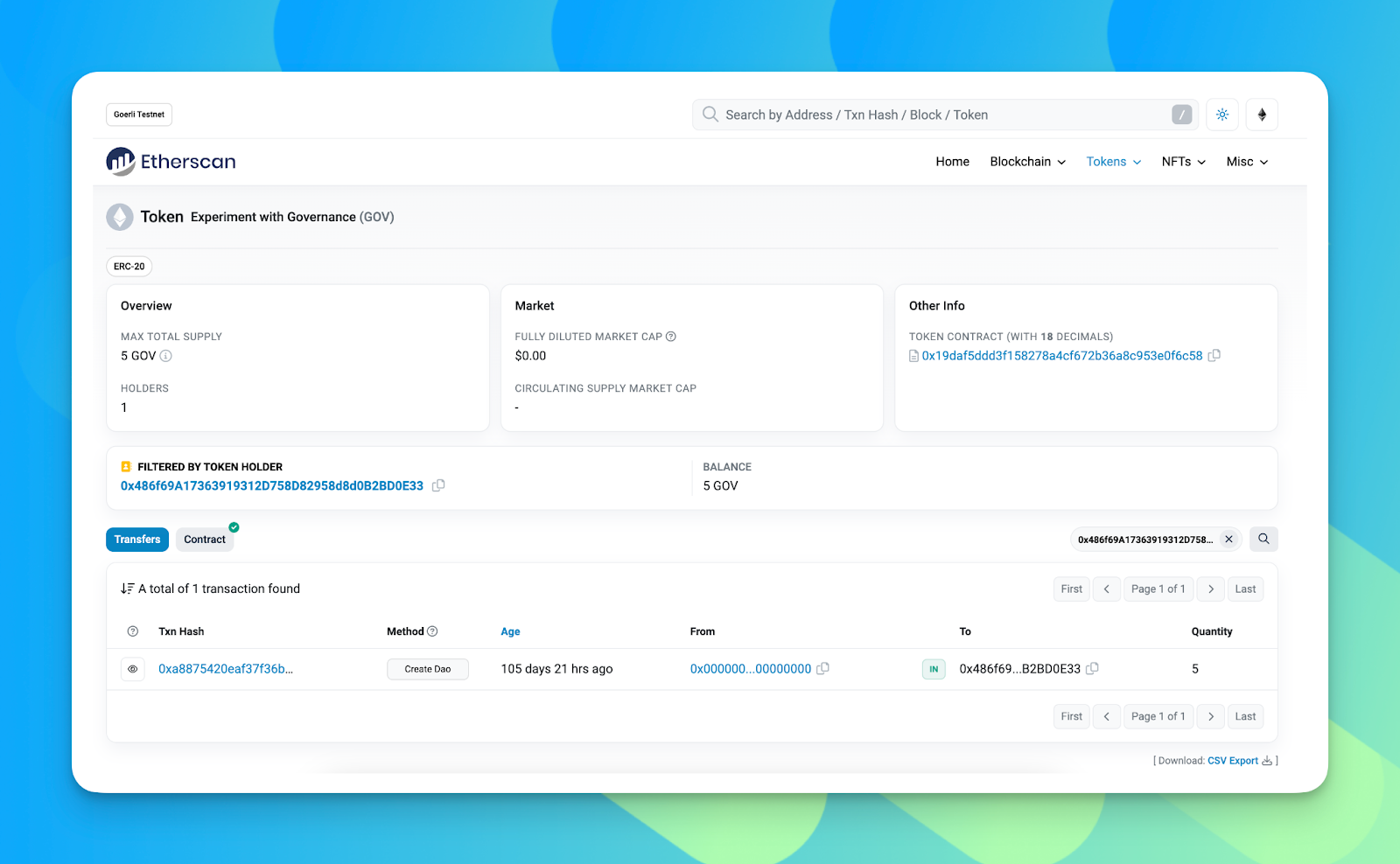This screenshot has width=1400, height=864.
Task: Open transaction hash 0xa8875420eaf37f36b...
Action: (226, 669)
